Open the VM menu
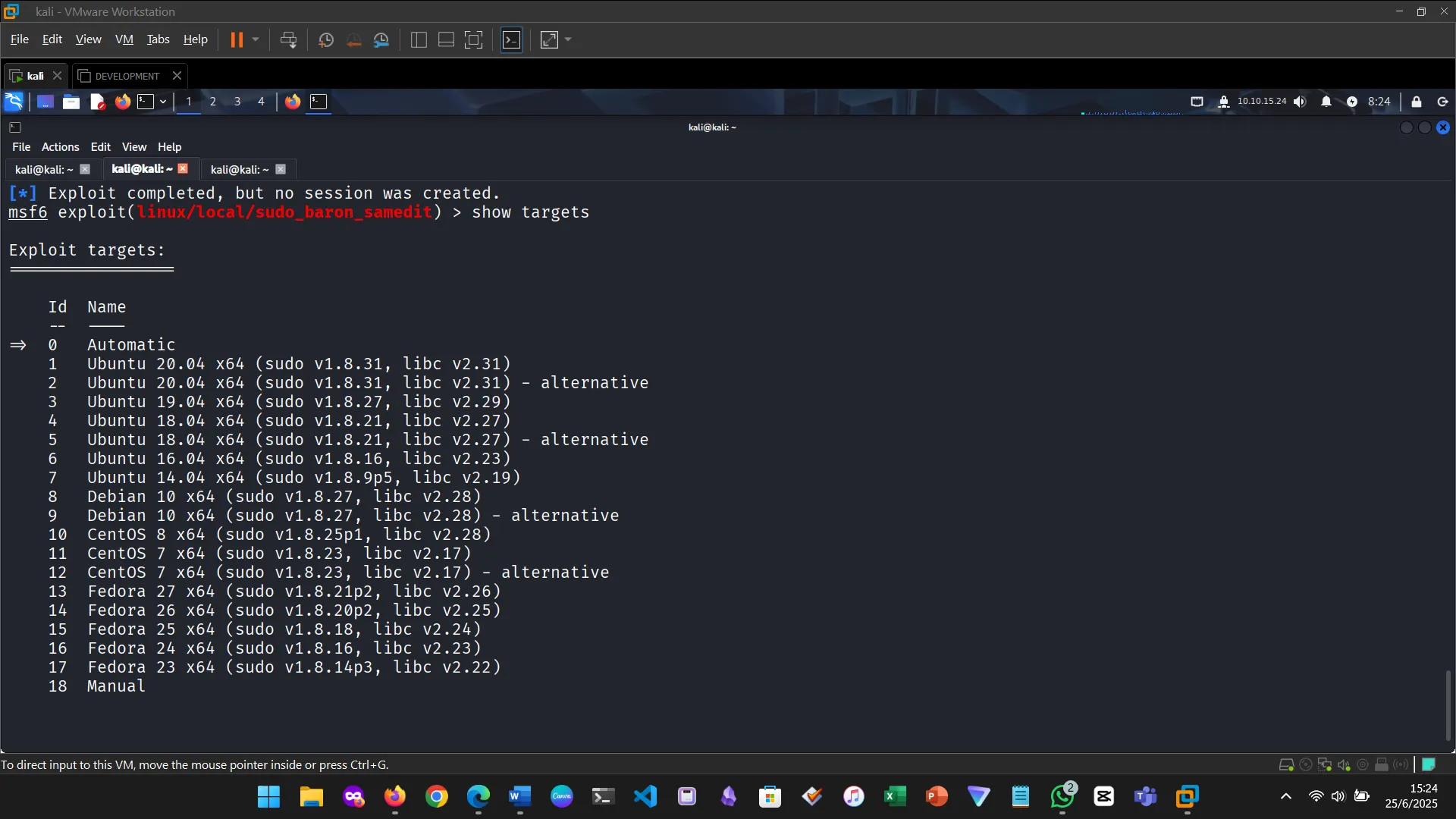Screen dimensions: 1456x819 124,39
